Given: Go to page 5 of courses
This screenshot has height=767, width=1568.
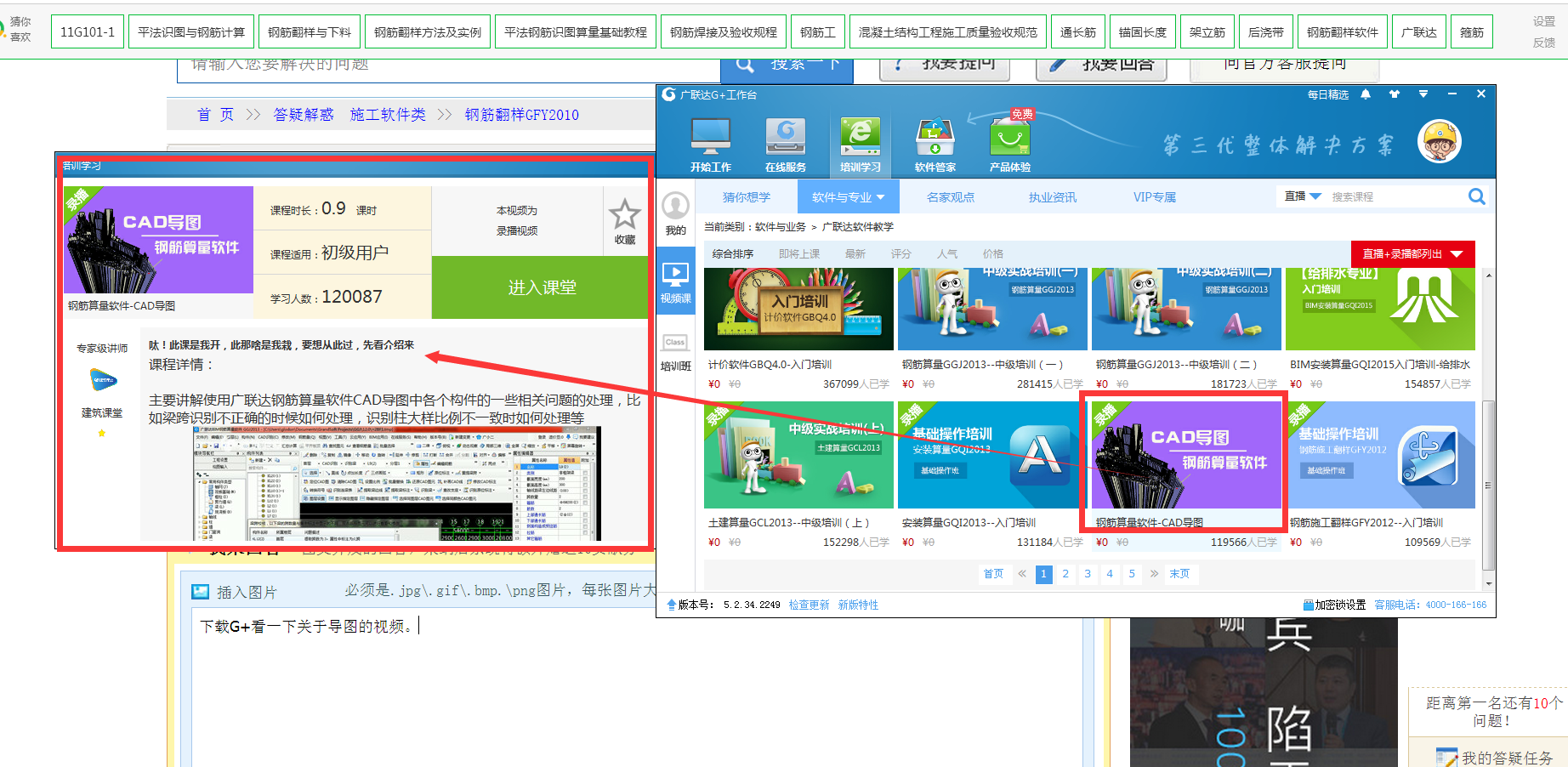Looking at the screenshot, I should (1132, 574).
